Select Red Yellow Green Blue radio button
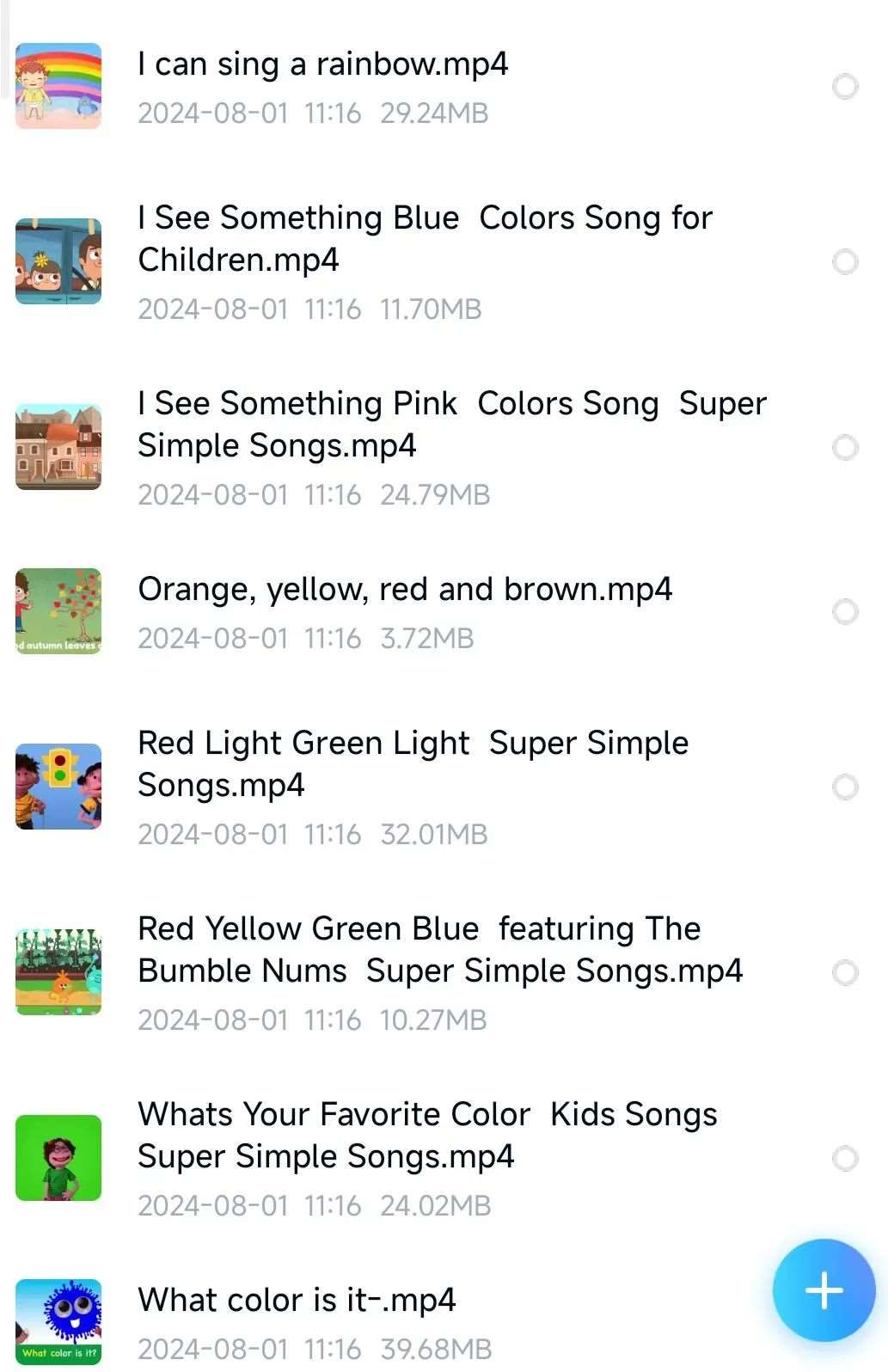The image size is (888, 1372). tap(845, 972)
